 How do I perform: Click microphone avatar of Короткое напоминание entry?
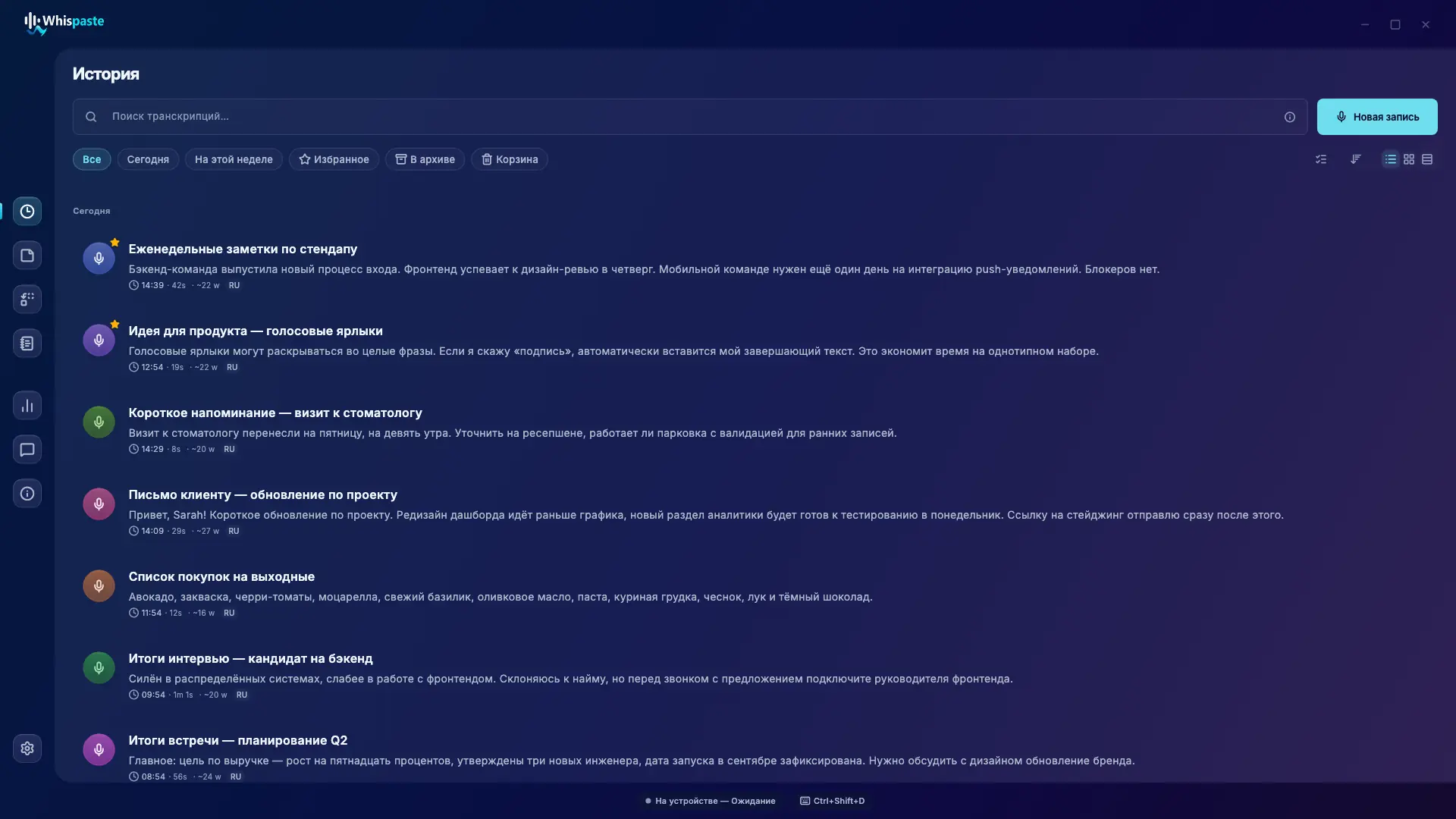pos(99,422)
